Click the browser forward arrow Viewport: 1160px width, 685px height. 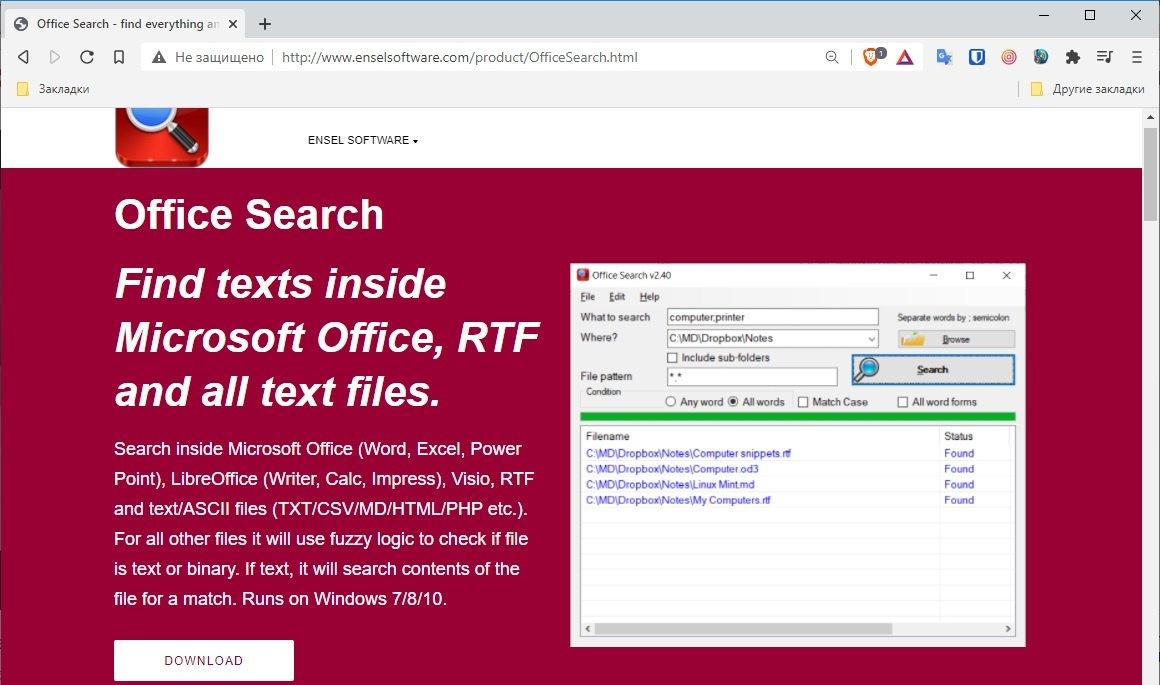coord(55,57)
